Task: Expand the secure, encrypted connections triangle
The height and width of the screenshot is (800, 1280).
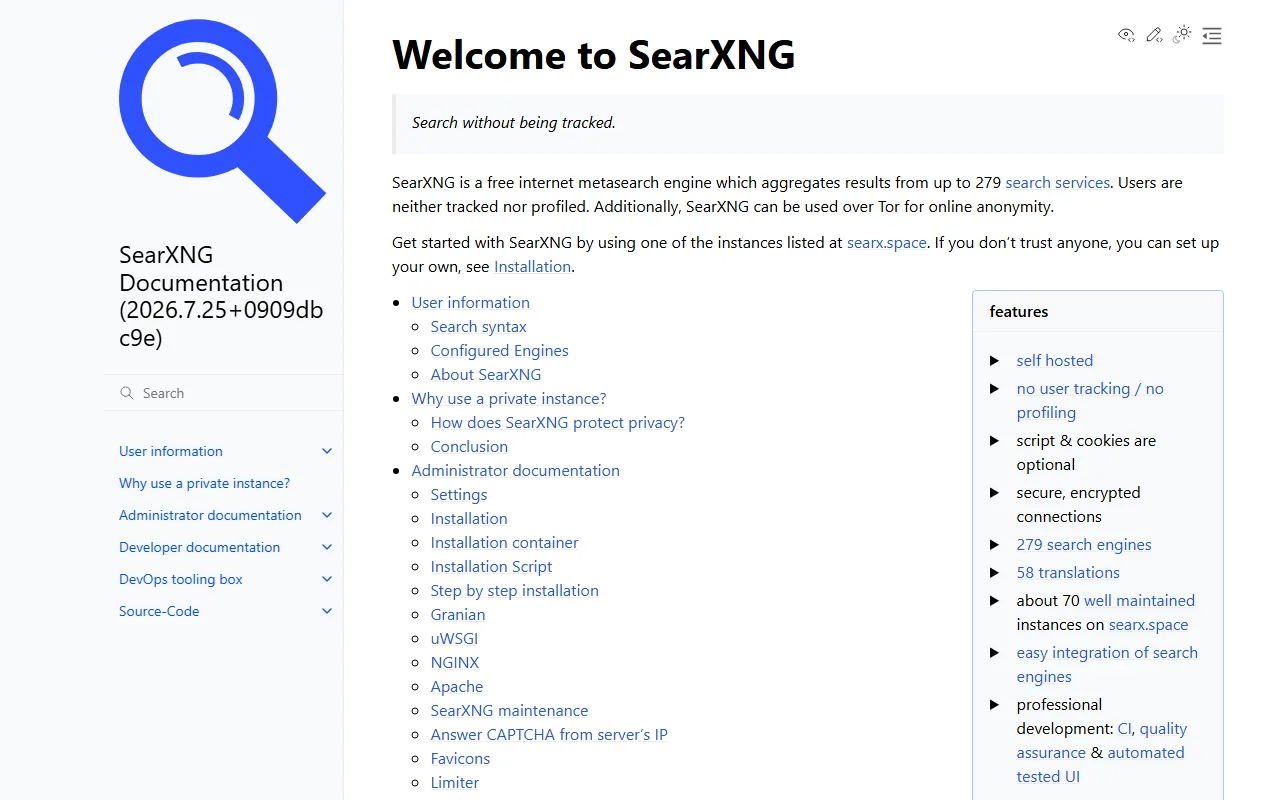Action: (x=995, y=492)
